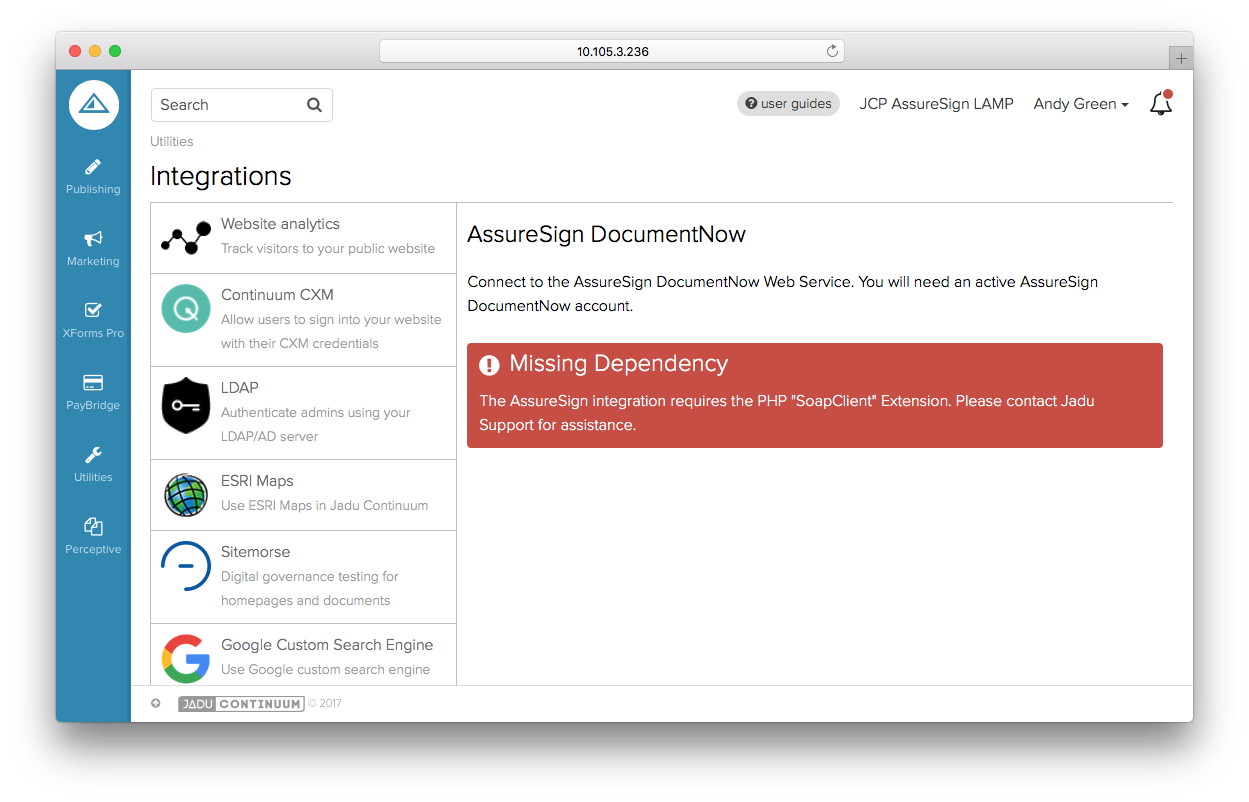Screen dimensions: 1249x802
Task: Click JCP AssureSign LAMP site name
Action: pyautogui.click(x=936, y=104)
